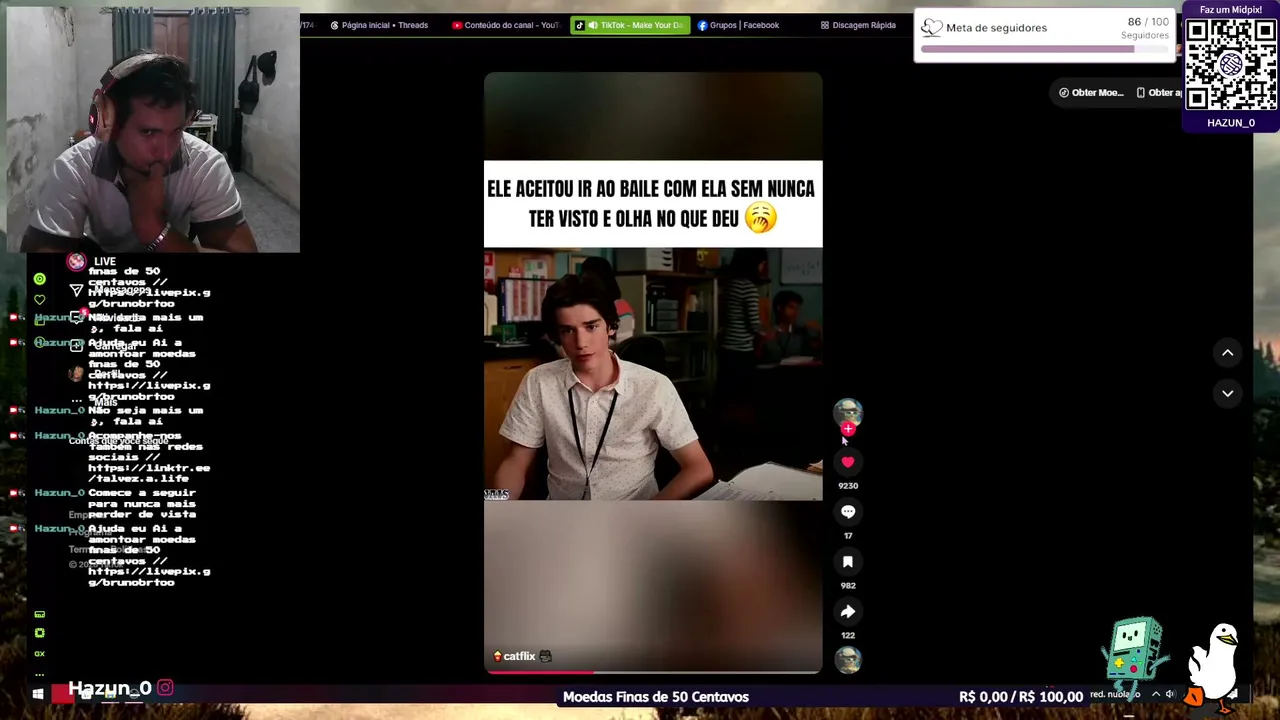Follow the creator with the red plus button
Screen dimensions: 1280x720
point(848,429)
